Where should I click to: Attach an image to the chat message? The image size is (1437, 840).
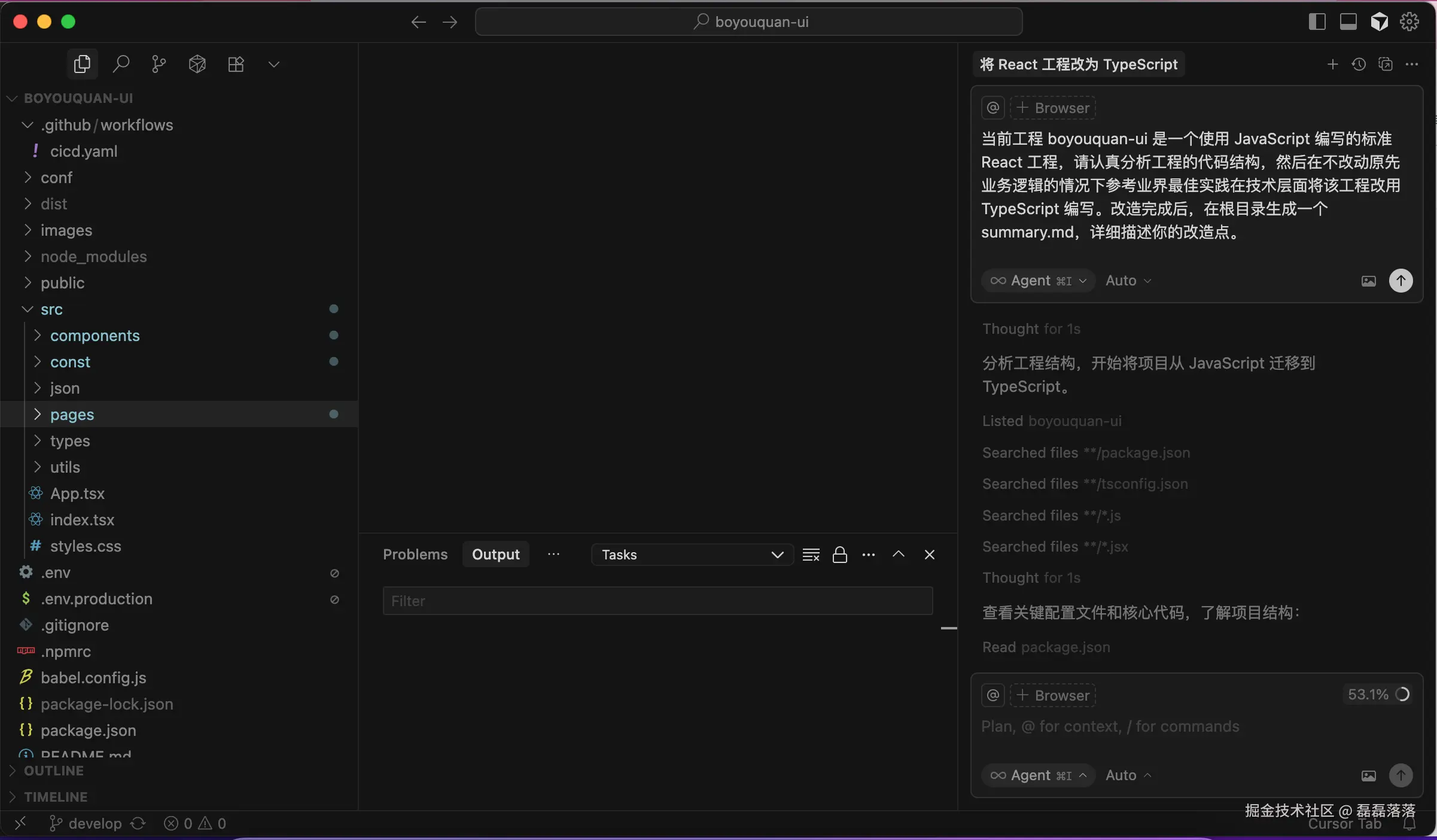pyautogui.click(x=1368, y=776)
